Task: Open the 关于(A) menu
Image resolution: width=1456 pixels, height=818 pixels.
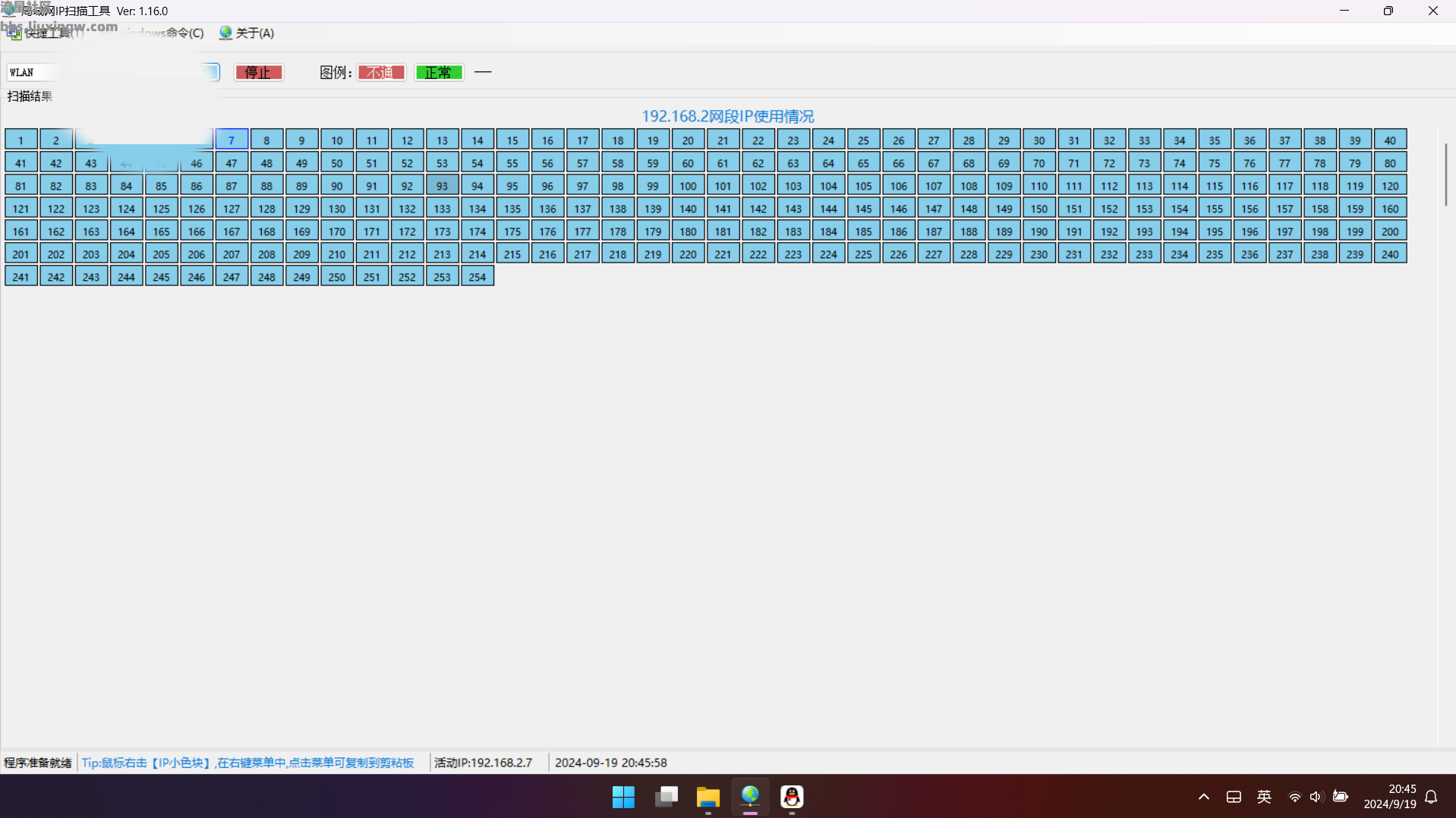Action: point(247,33)
